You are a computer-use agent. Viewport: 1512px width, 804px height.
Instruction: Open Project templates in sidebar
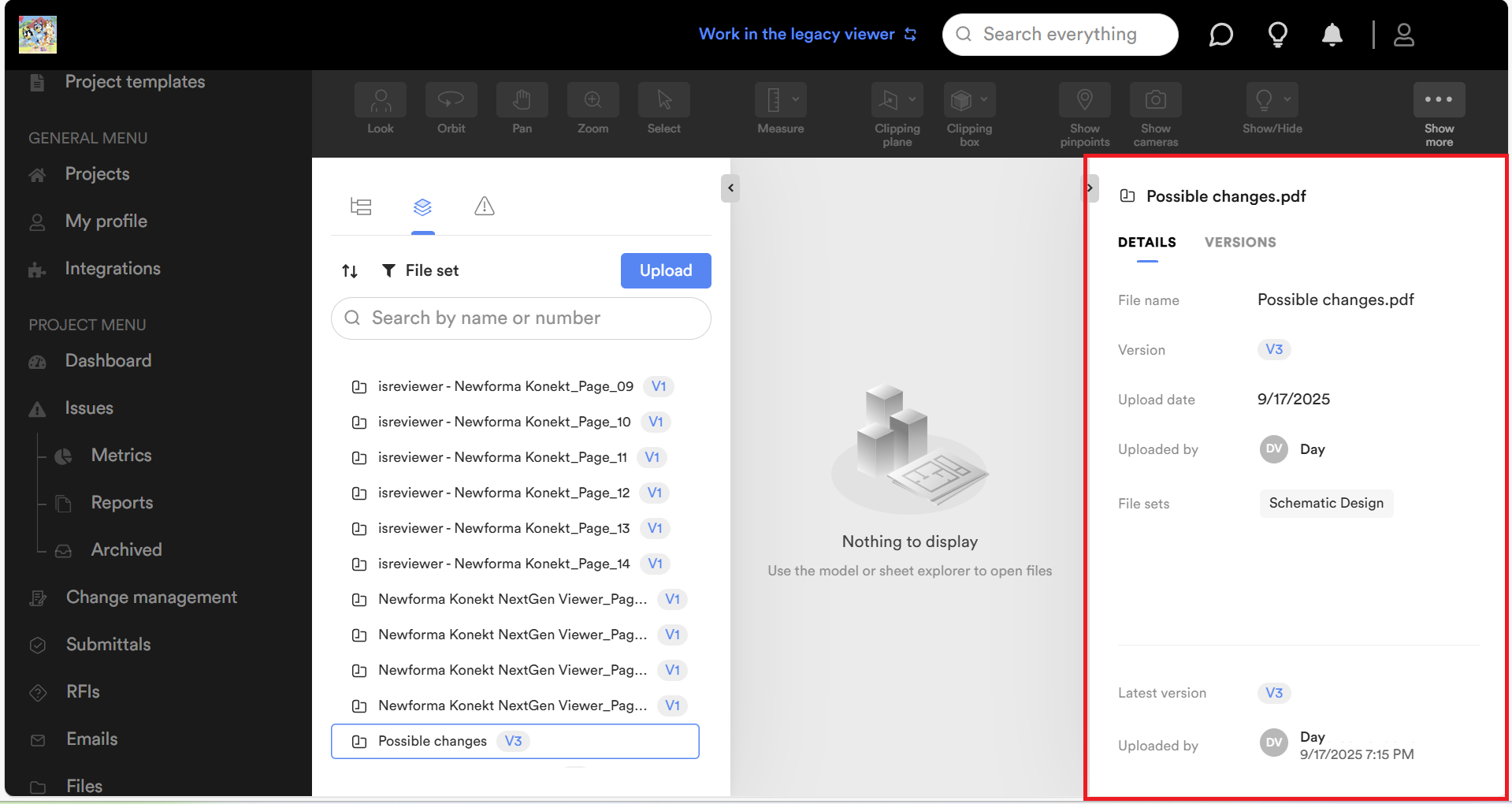(135, 82)
